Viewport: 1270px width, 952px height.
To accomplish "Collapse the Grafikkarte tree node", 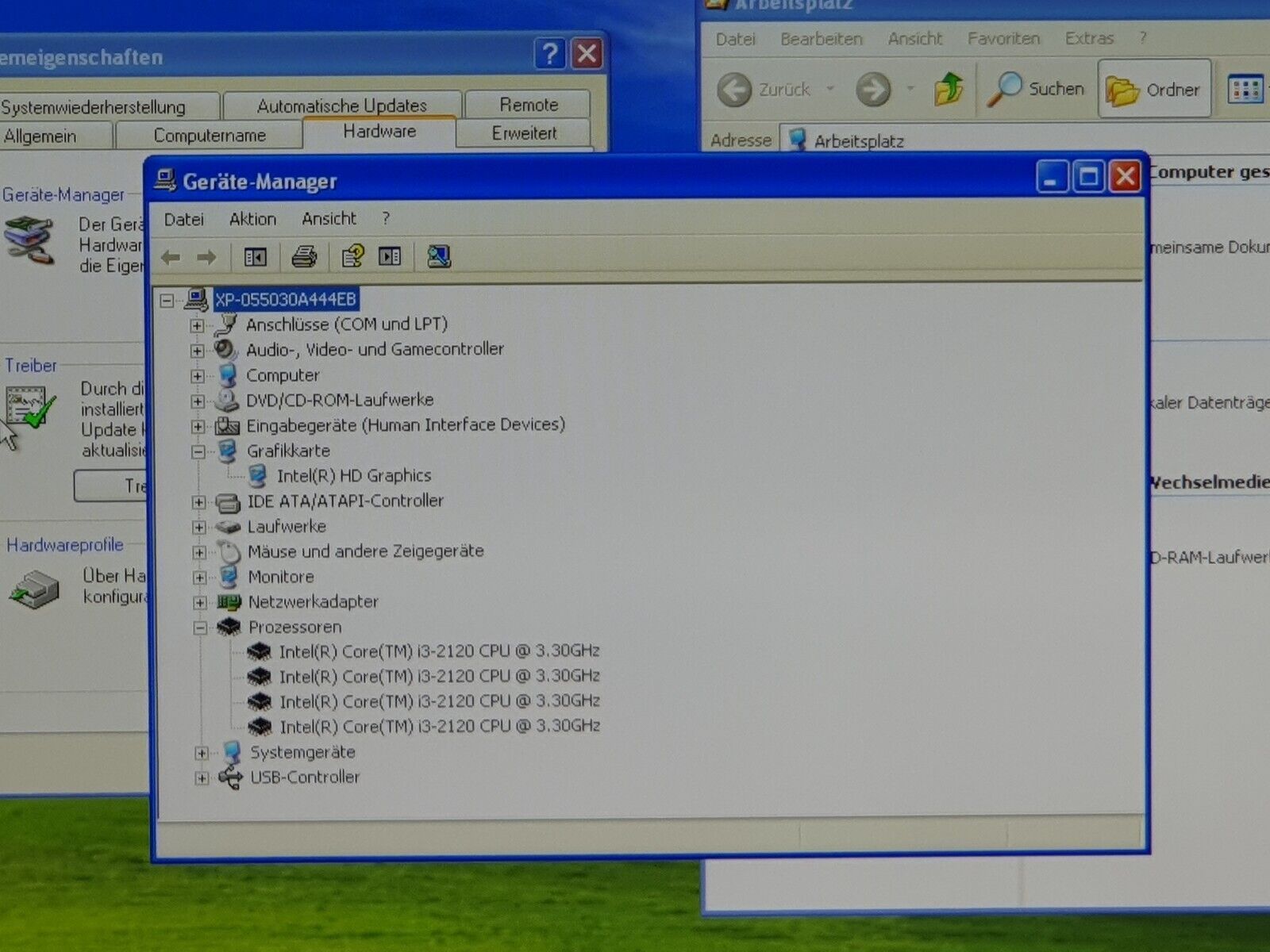I will 198,451.
